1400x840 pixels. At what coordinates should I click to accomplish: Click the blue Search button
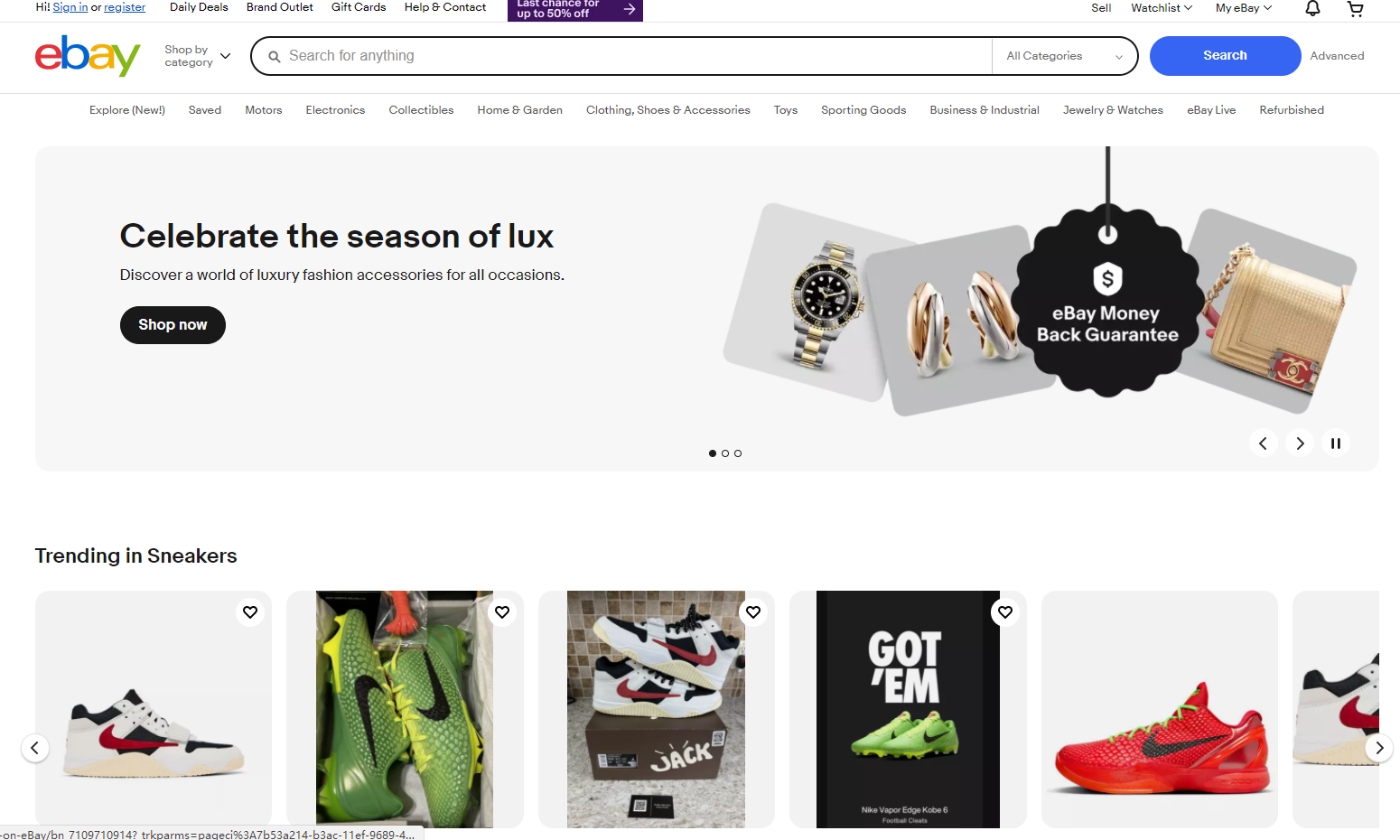point(1225,56)
